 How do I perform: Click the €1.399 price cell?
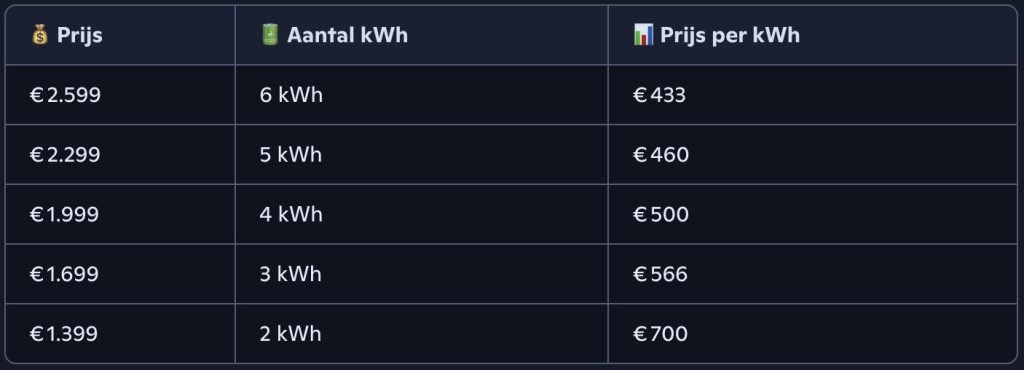[120, 333]
